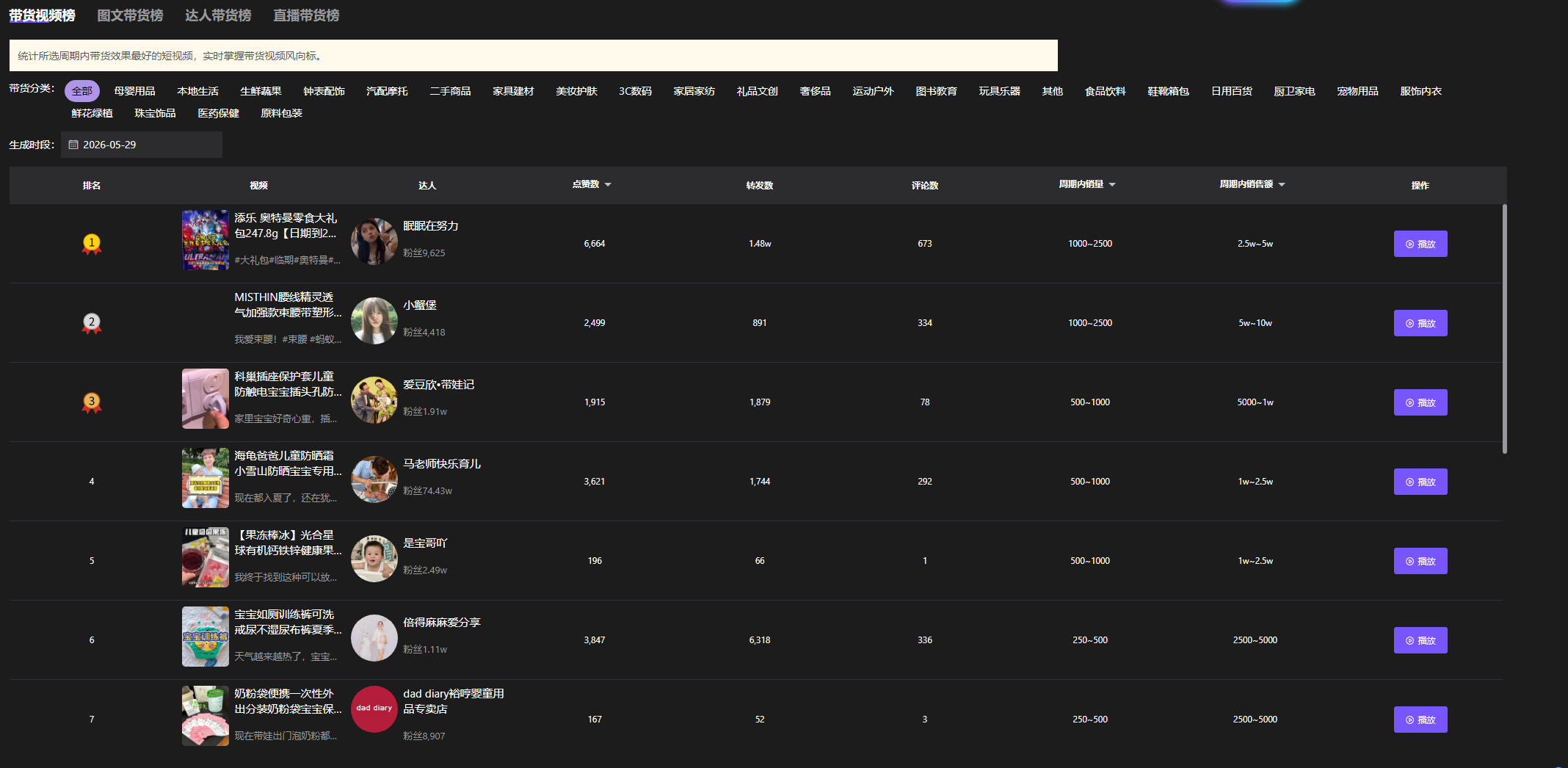This screenshot has height=768, width=1568.
Task: Play the rank 7 奶粉袋 video
Action: [1420, 720]
